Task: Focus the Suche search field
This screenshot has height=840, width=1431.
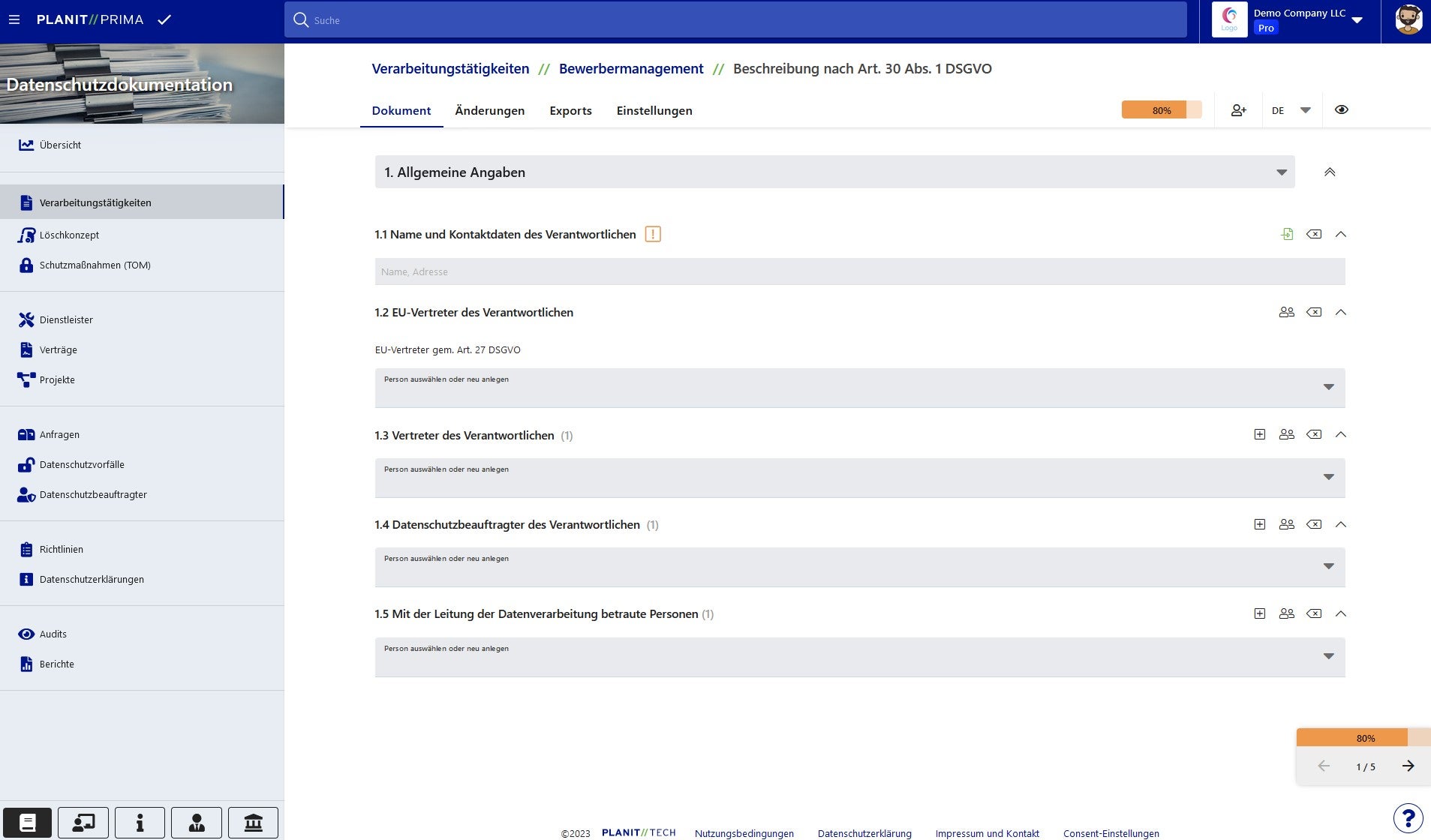Action: [735, 20]
